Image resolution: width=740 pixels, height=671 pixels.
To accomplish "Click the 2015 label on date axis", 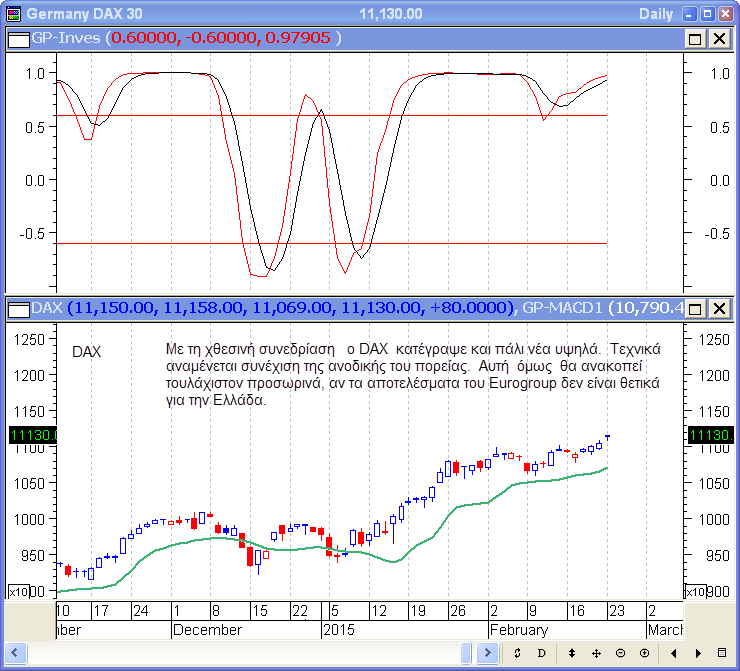I will (x=339, y=630).
